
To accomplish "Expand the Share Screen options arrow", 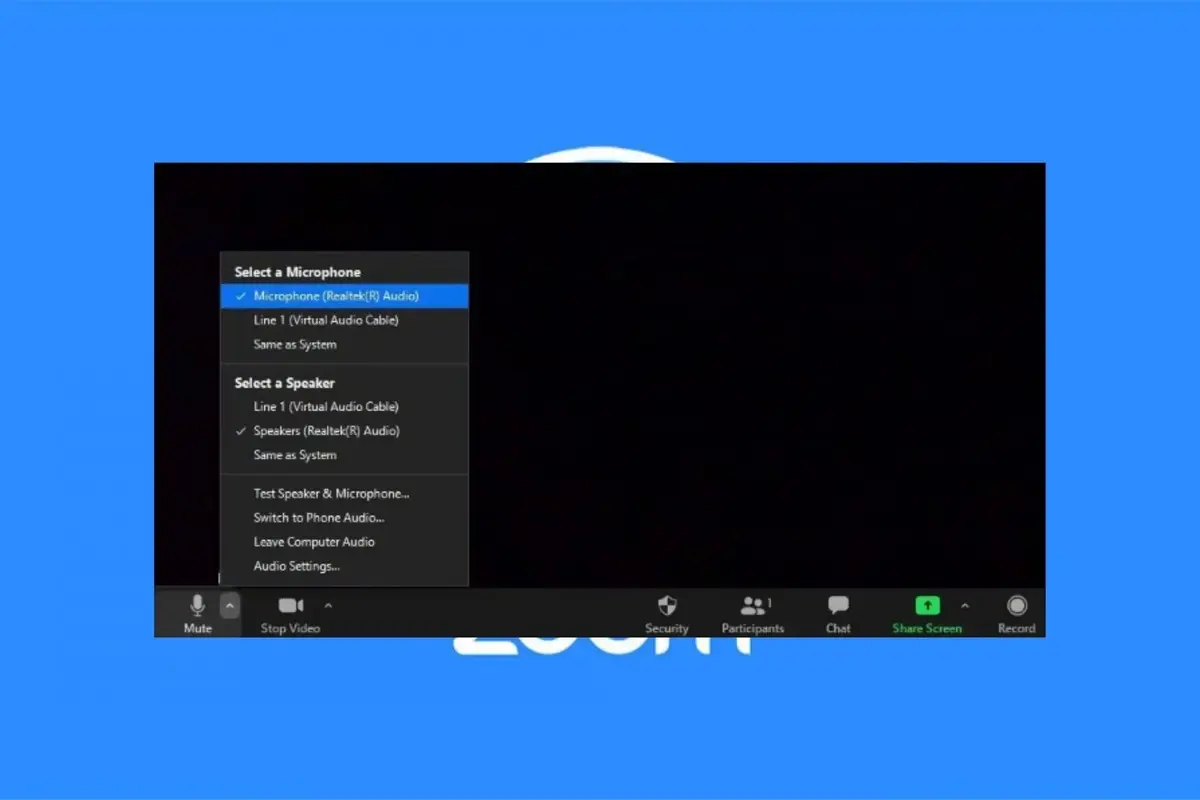I will pyautogui.click(x=964, y=605).
